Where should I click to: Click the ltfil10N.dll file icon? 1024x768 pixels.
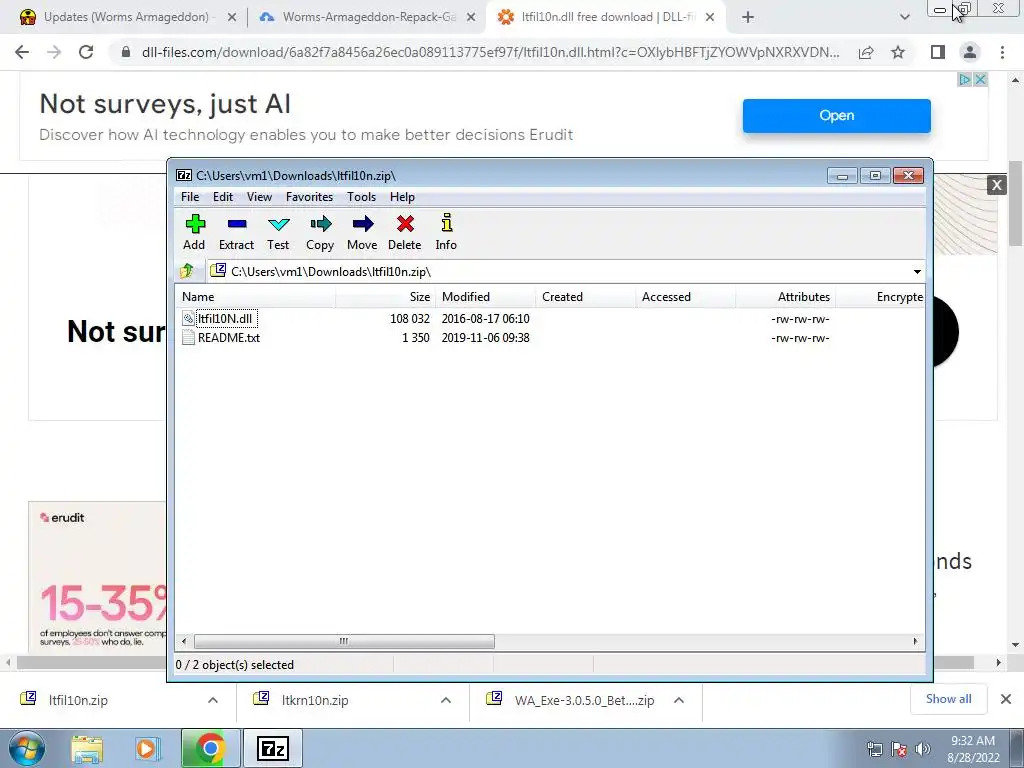coord(188,318)
